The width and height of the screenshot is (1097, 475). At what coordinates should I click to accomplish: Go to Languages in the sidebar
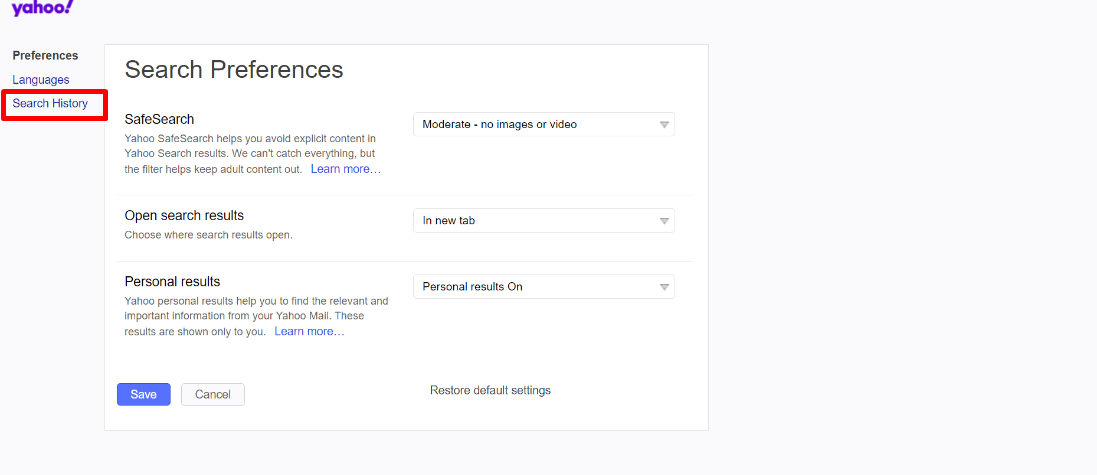point(41,80)
